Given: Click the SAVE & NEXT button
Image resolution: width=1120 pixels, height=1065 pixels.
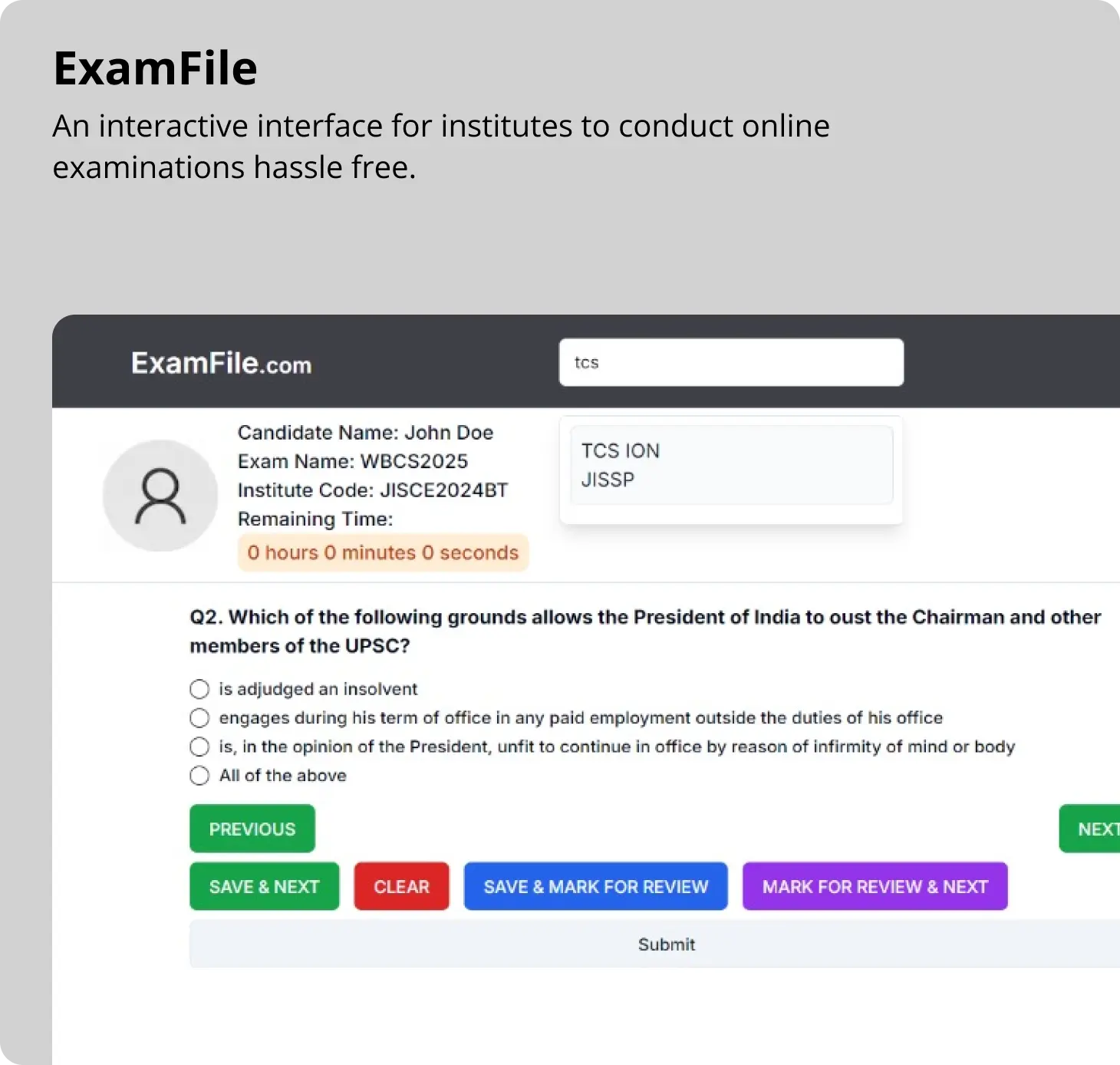Looking at the screenshot, I should pyautogui.click(x=264, y=886).
